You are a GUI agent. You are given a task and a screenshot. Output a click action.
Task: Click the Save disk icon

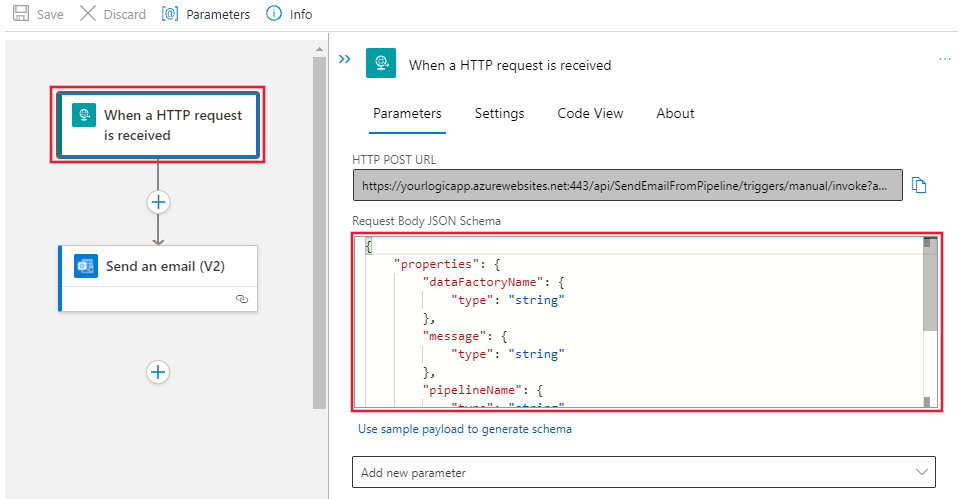(x=20, y=14)
